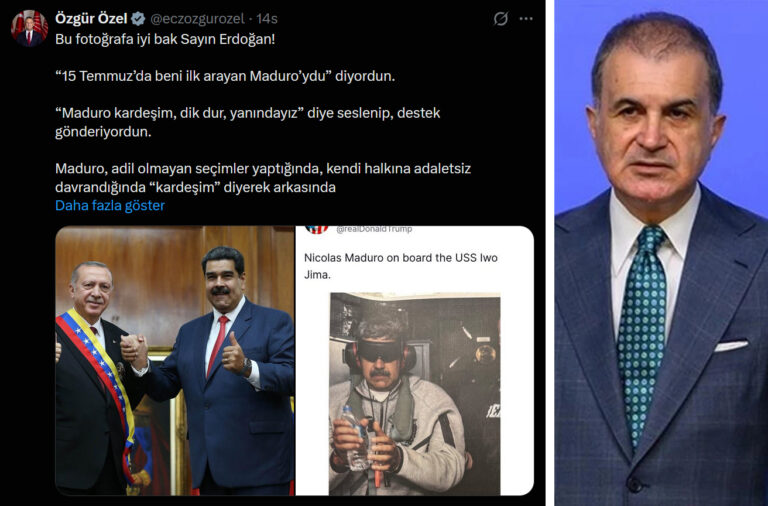Open the Grok circle-slash icon
Image resolution: width=768 pixels, height=506 pixels.
[x=500, y=19]
